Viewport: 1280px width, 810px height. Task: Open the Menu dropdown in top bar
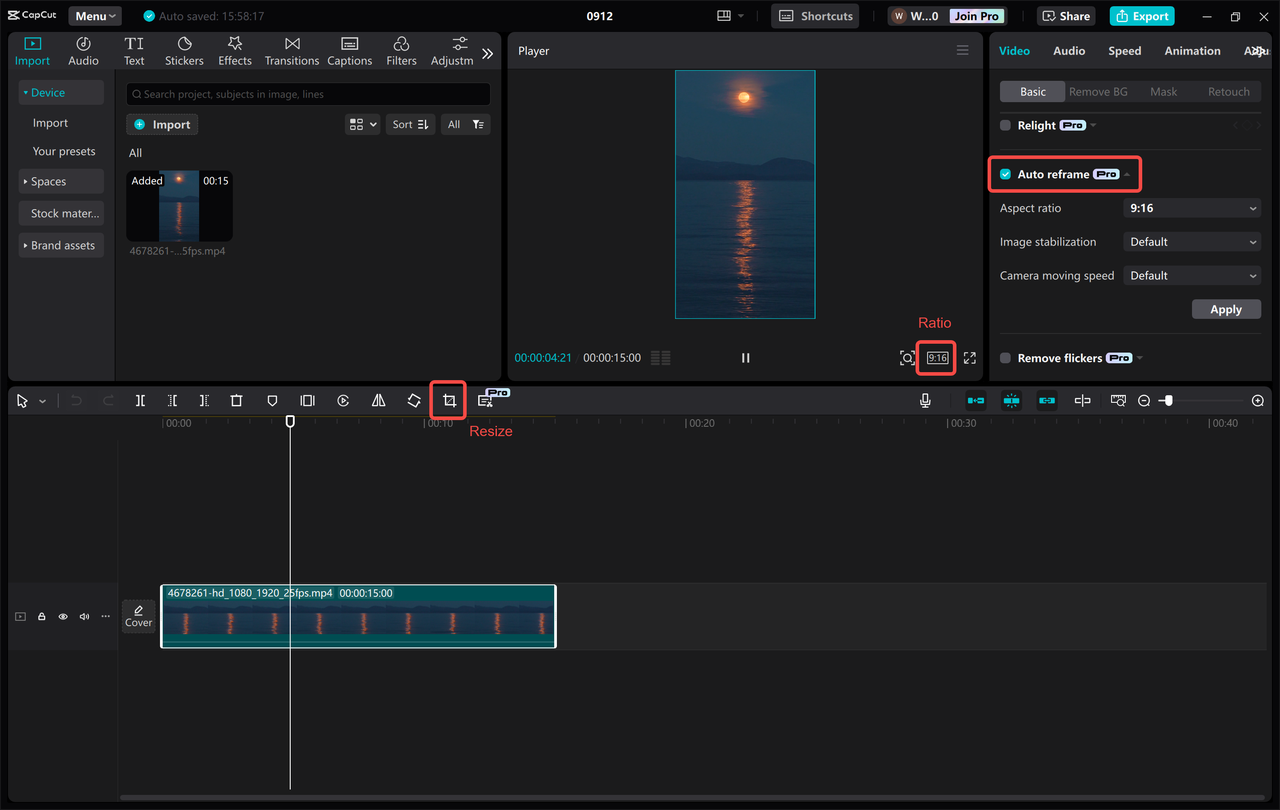point(94,15)
